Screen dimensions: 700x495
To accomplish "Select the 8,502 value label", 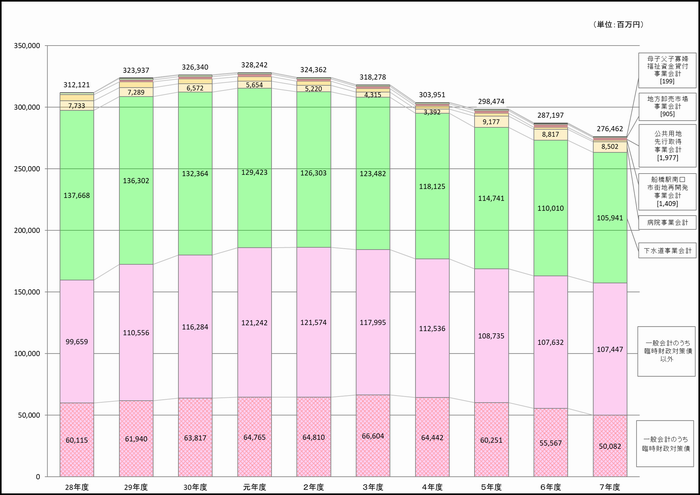I will click(x=609, y=146).
